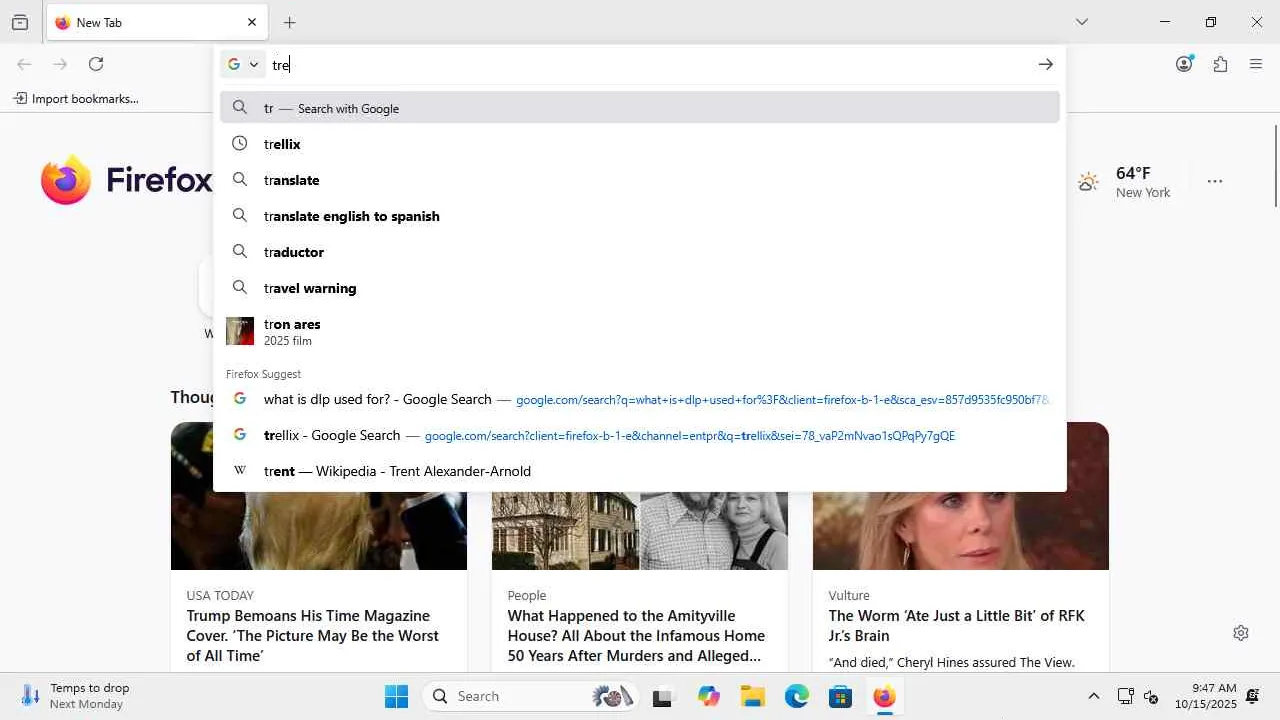This screenshot has width=1280, height=720.
Task: Open the Extensions puzzle icon
Action: (1220, 64)
